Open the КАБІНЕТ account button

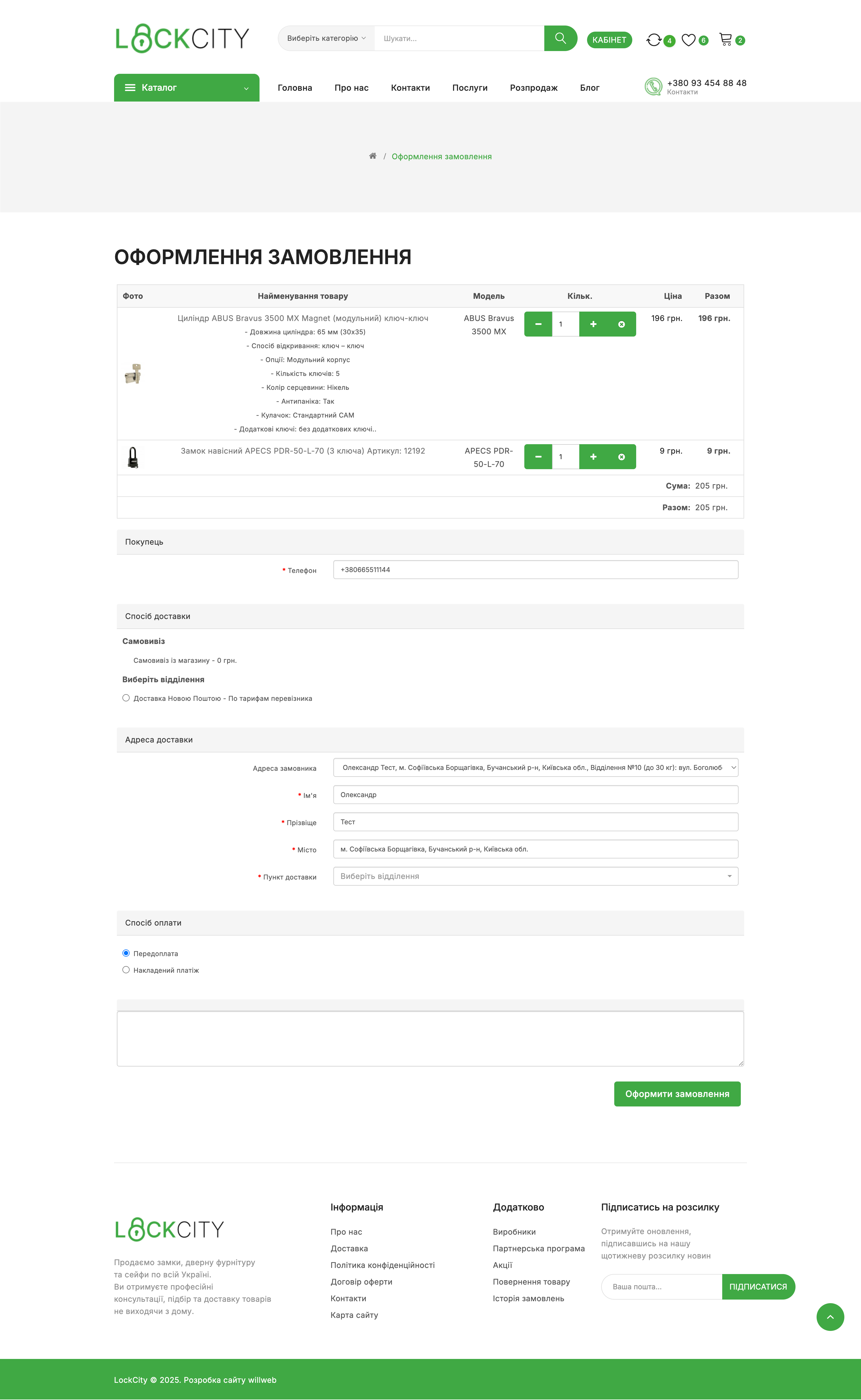[609, 40]
